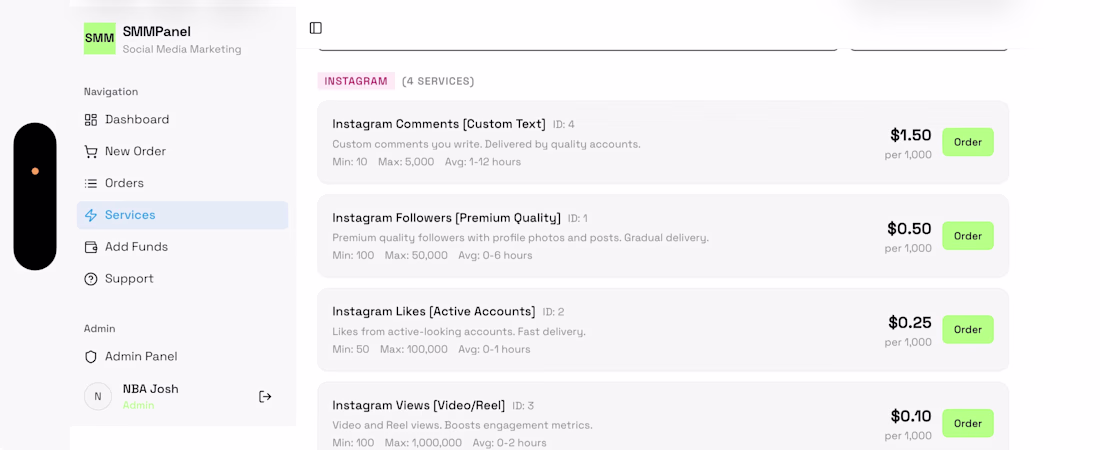Click the pink INSTAGRAM category tag
Image resolution: width=1100 pixels, height=450 pixels.
pos(356,81)
